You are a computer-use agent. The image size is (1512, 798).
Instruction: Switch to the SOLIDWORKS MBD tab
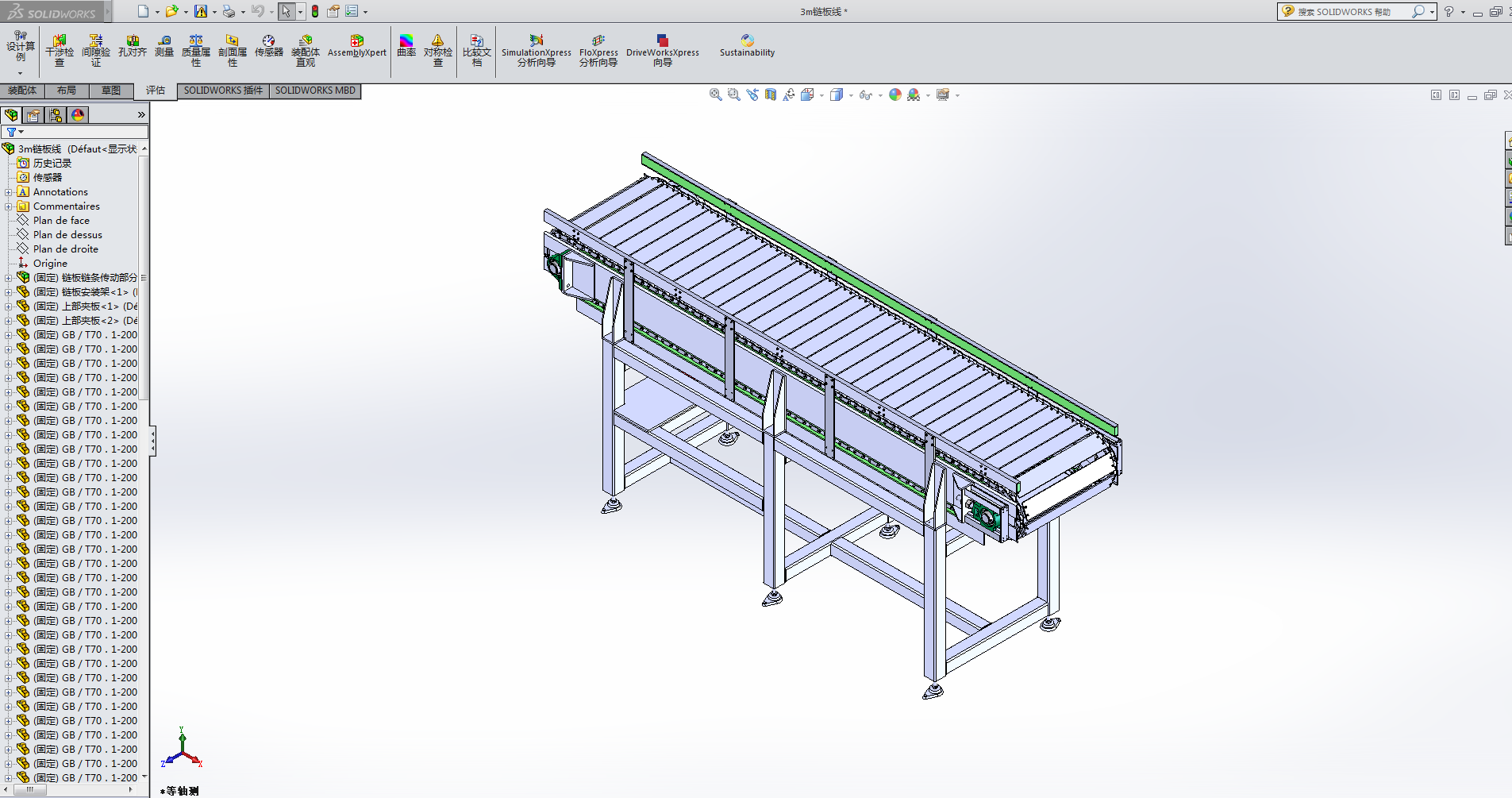click(x=315, y=91)
